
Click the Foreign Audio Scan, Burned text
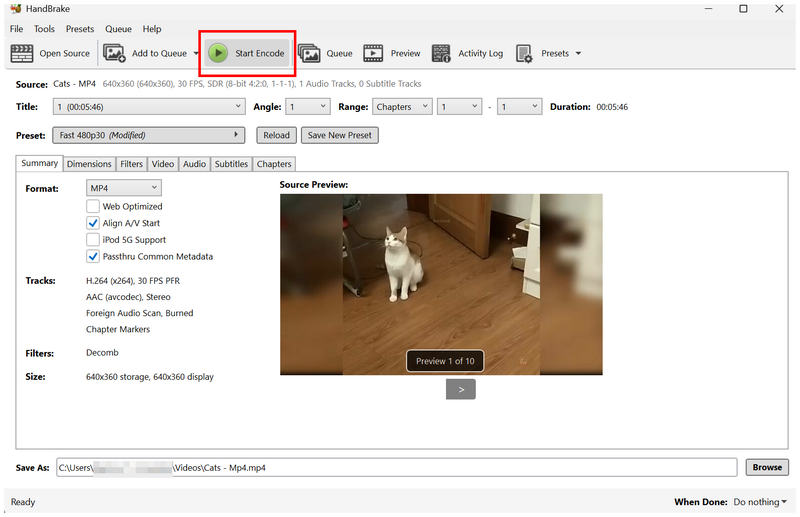pos(140,313)
